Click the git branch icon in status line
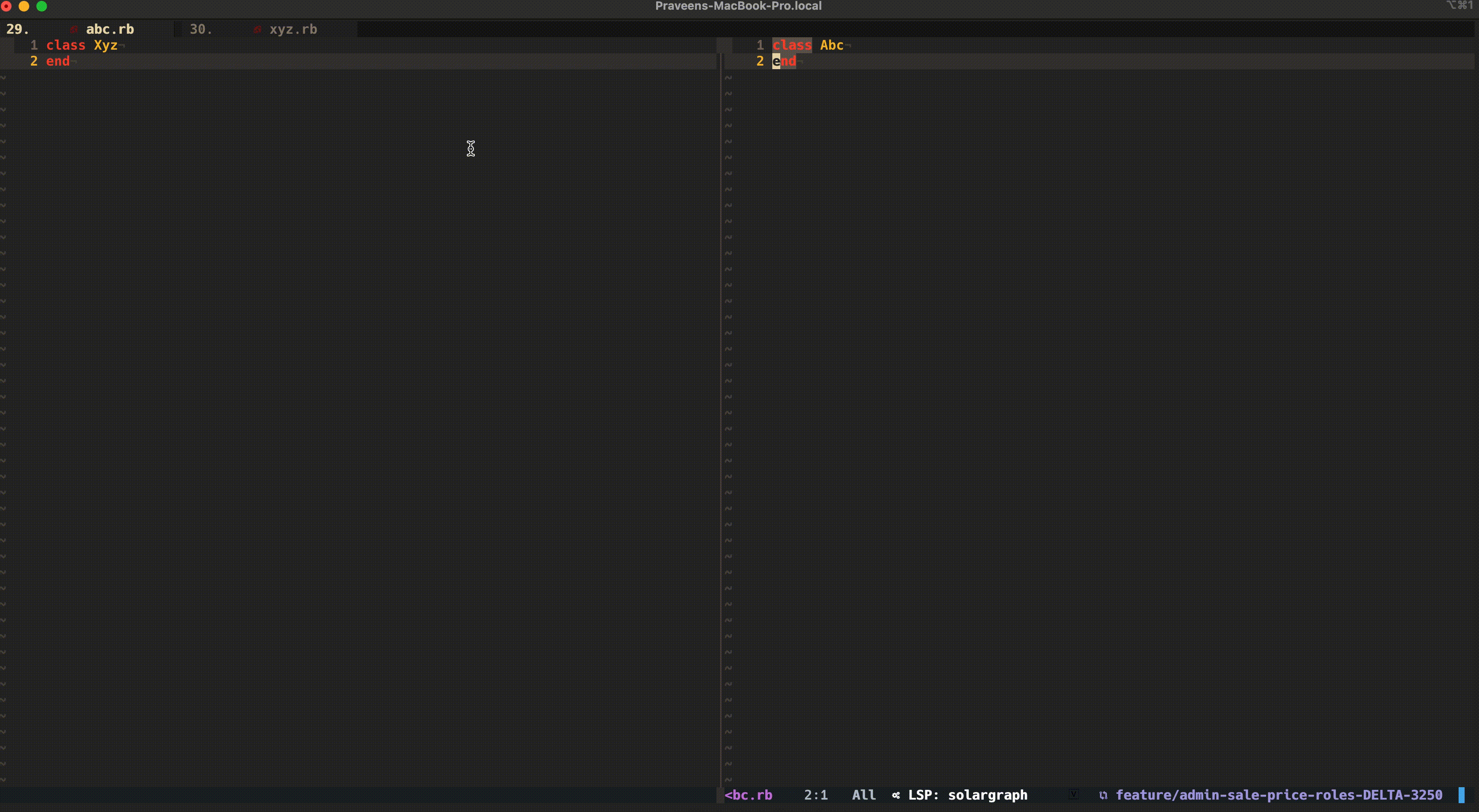1479x812 pixels. click(x=1103, y=795)
